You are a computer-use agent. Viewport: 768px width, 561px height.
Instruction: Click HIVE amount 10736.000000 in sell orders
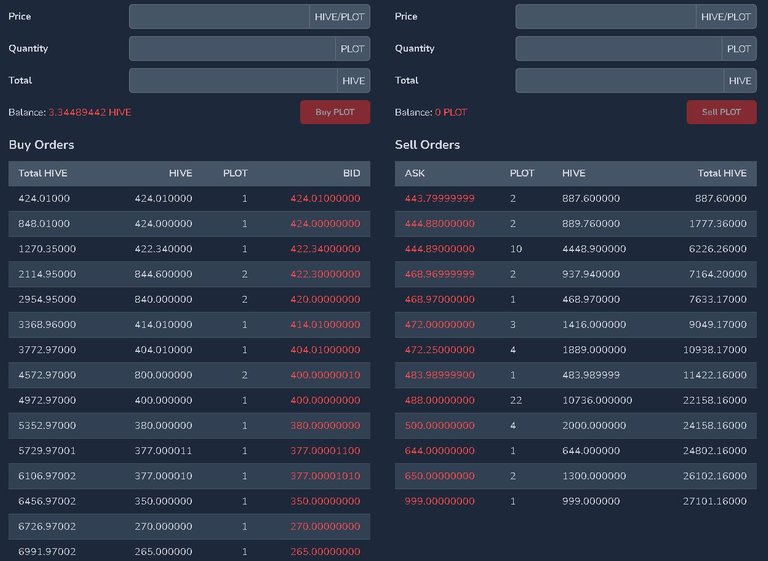(597, 400)
